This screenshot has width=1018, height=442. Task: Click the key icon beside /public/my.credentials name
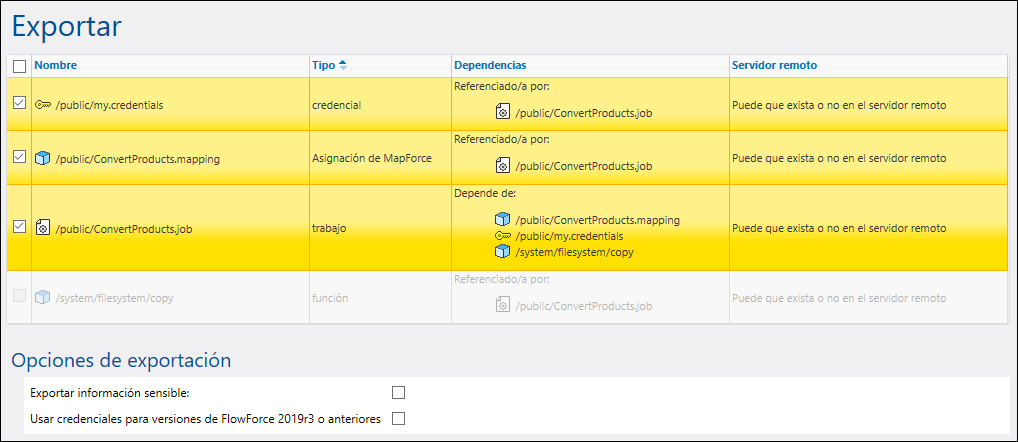coord(43,104)
